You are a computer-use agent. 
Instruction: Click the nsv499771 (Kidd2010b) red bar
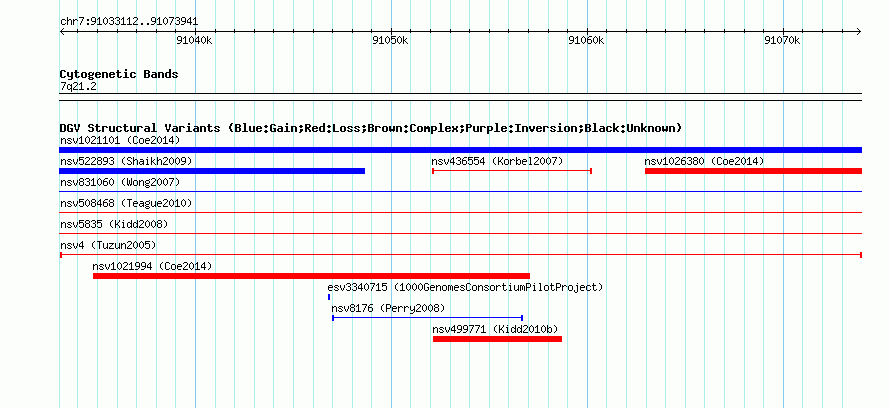tap(497, 339)
